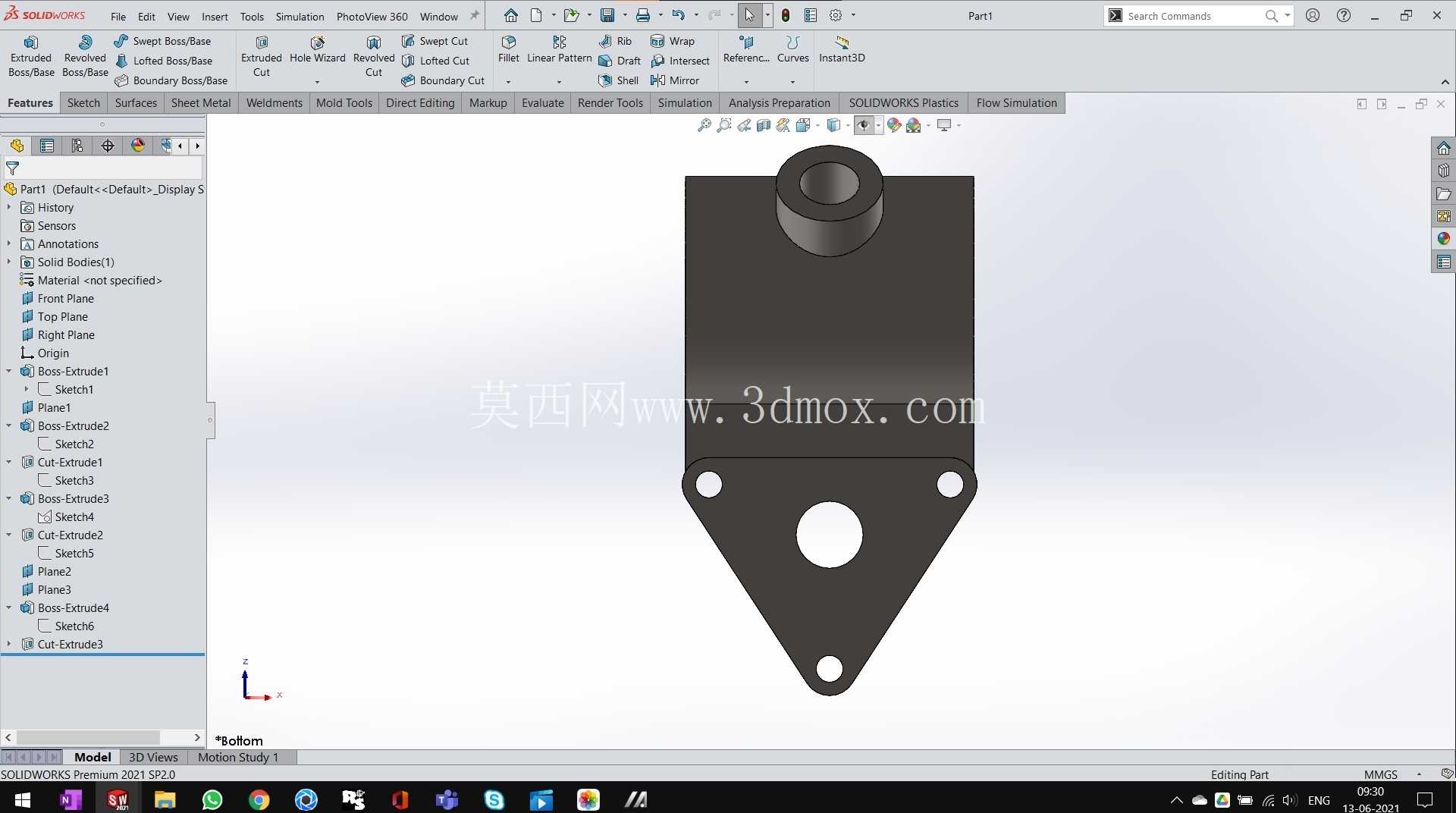The height and width of the screenshot is (813, 1456).
Task: Start the Lofted Boss/Base command
Action: click(x=163, y=61)
